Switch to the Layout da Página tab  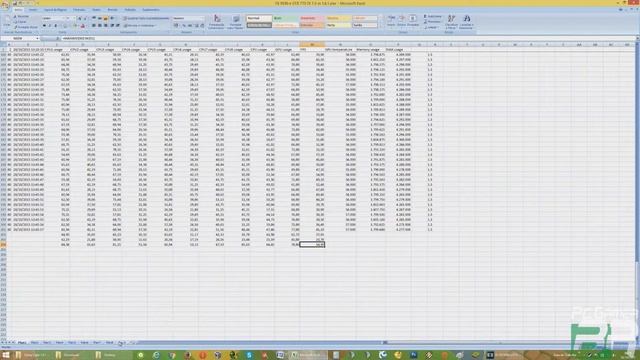click(55, 10)
